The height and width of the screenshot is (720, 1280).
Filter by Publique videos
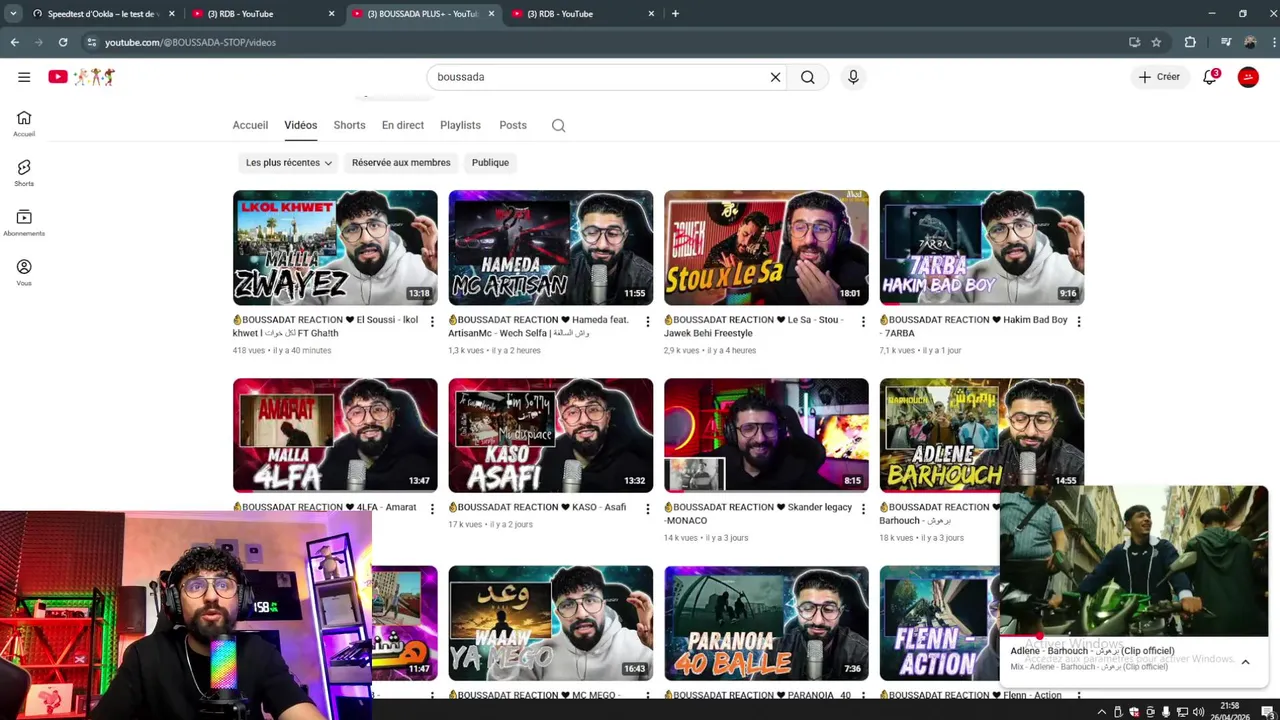pos(490,163)
